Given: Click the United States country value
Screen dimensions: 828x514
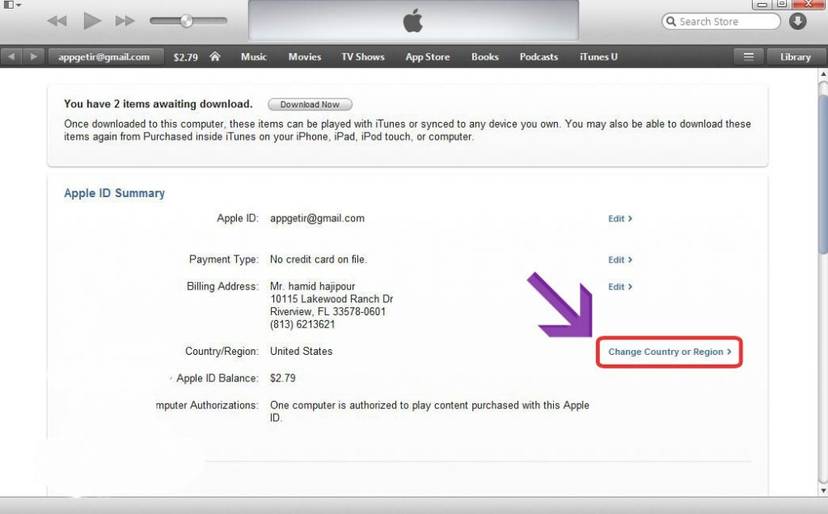Looking at the screenshot, I should point(301,351).
